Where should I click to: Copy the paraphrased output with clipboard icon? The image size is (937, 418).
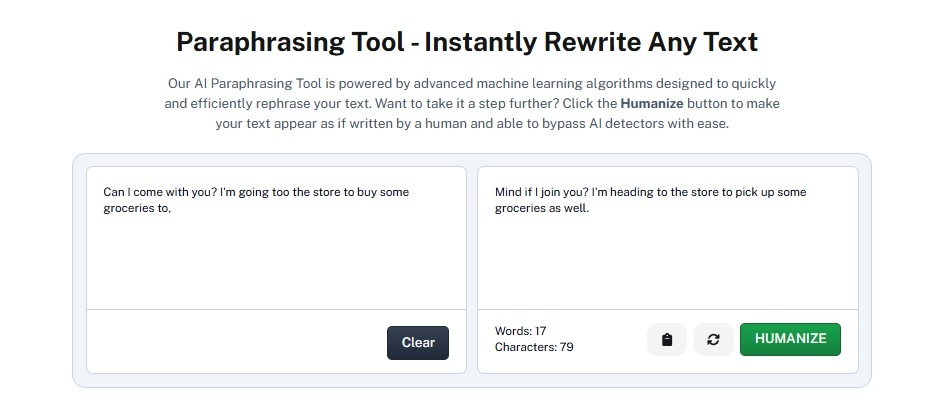pos(667,340)
